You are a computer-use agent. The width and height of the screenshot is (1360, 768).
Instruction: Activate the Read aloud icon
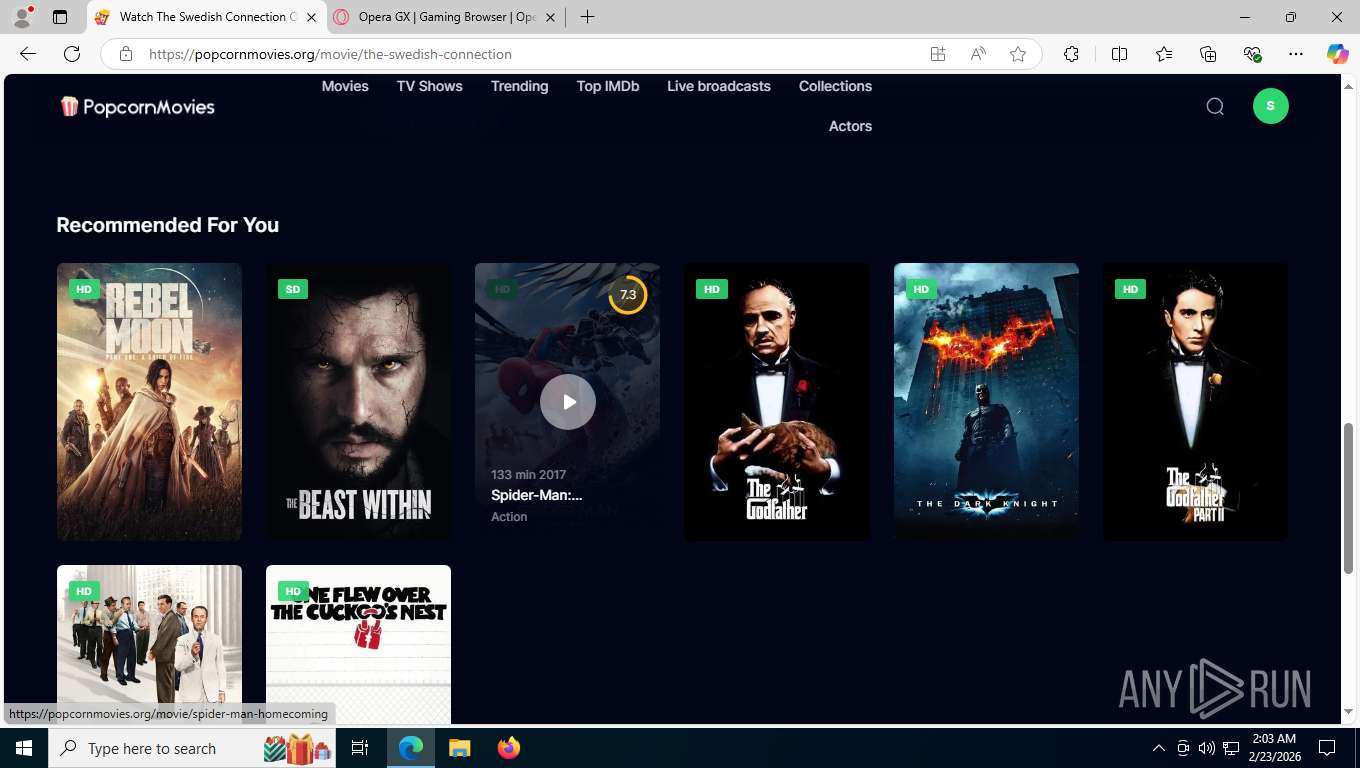tap(978, 54)
